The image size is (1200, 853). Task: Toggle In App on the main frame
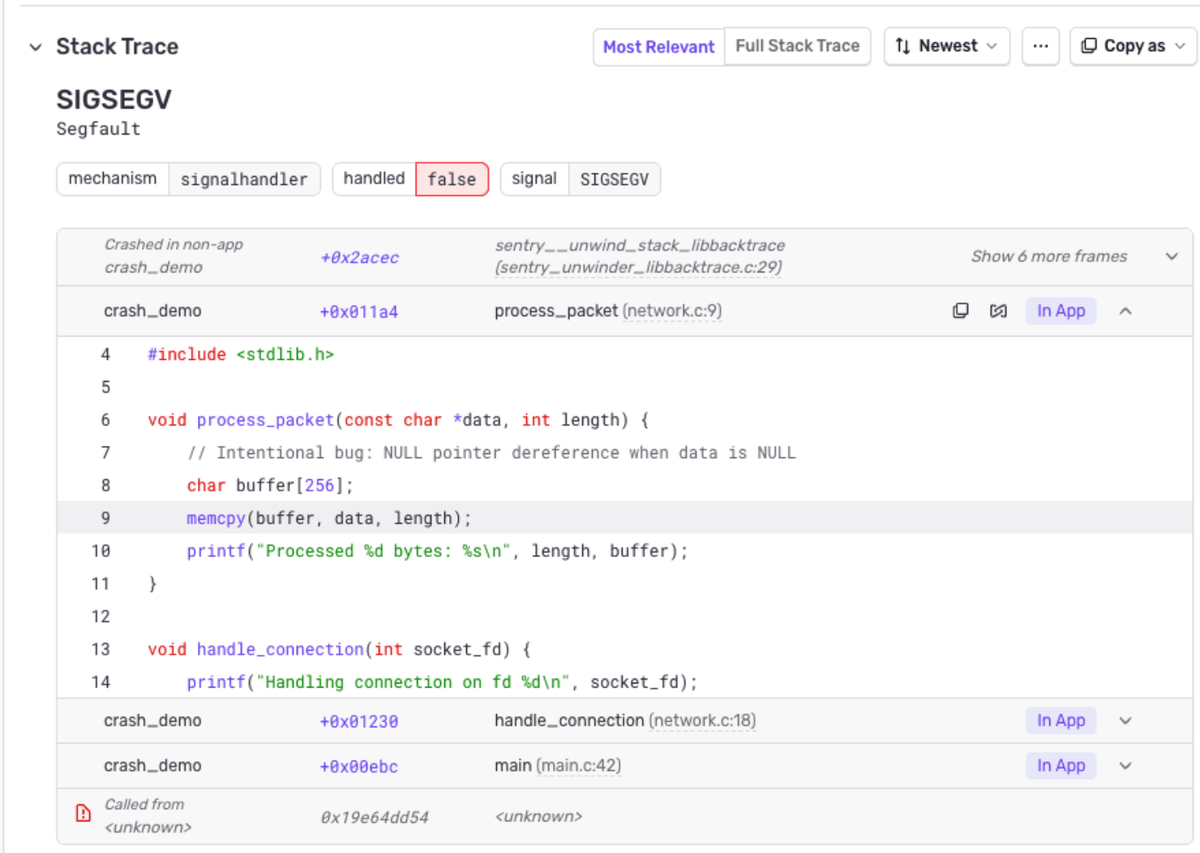(1061, 765)
